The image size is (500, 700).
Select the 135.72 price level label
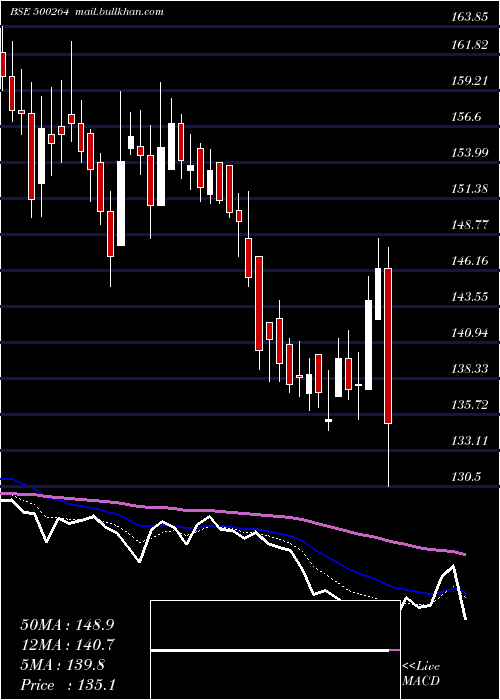[x=468, y=405]
